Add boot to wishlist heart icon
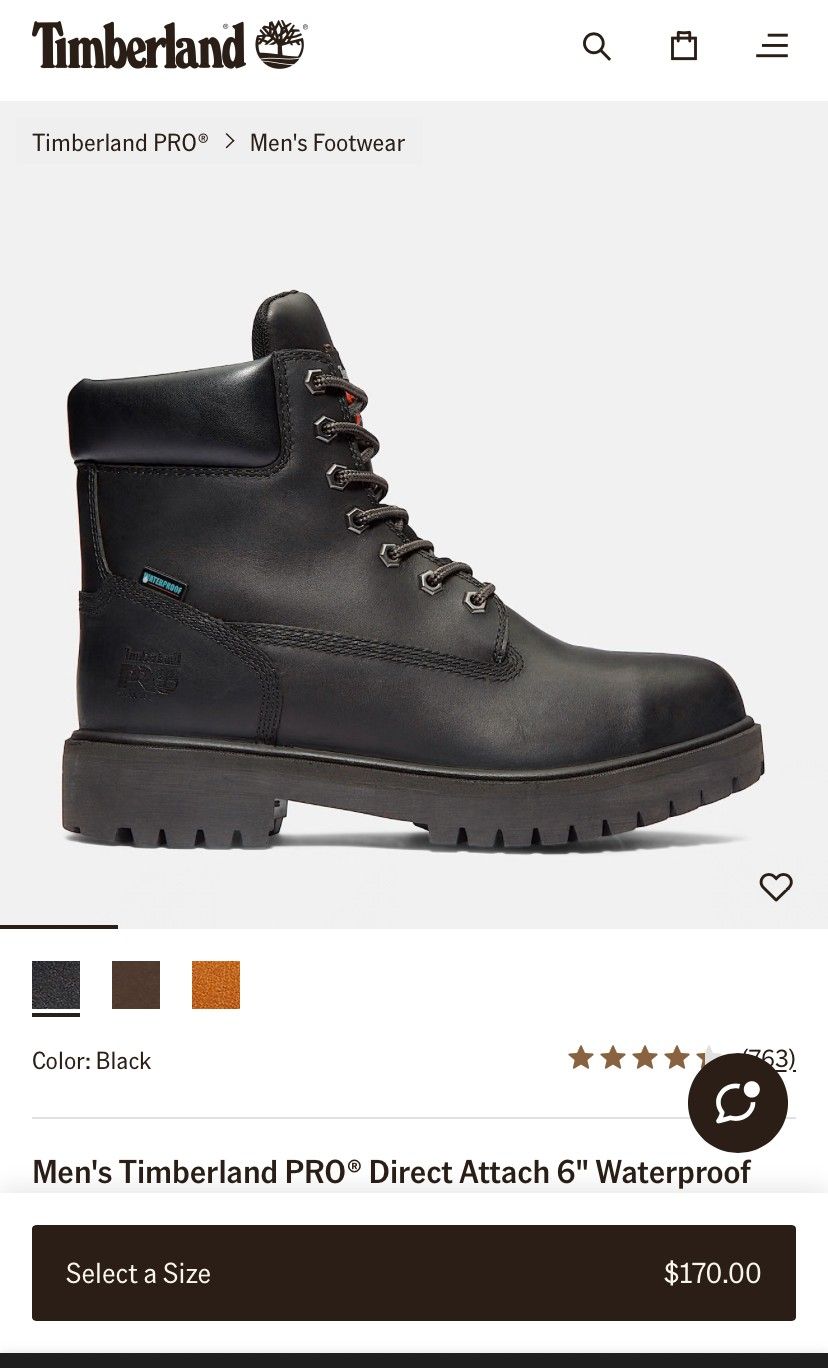Viewport: 828px width, 1368px height. pyautogui.click(x=776, y=887)
